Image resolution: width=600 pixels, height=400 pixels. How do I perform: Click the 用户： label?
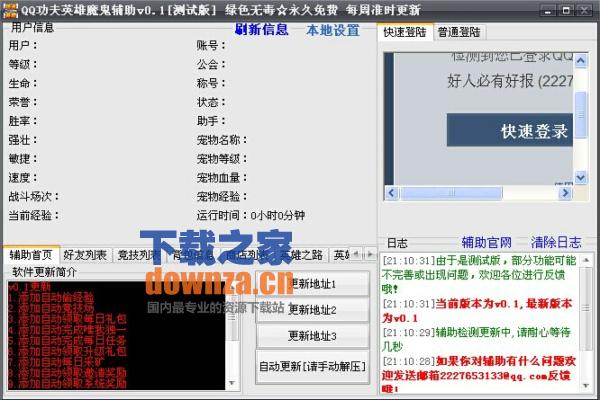click(23, 45)
